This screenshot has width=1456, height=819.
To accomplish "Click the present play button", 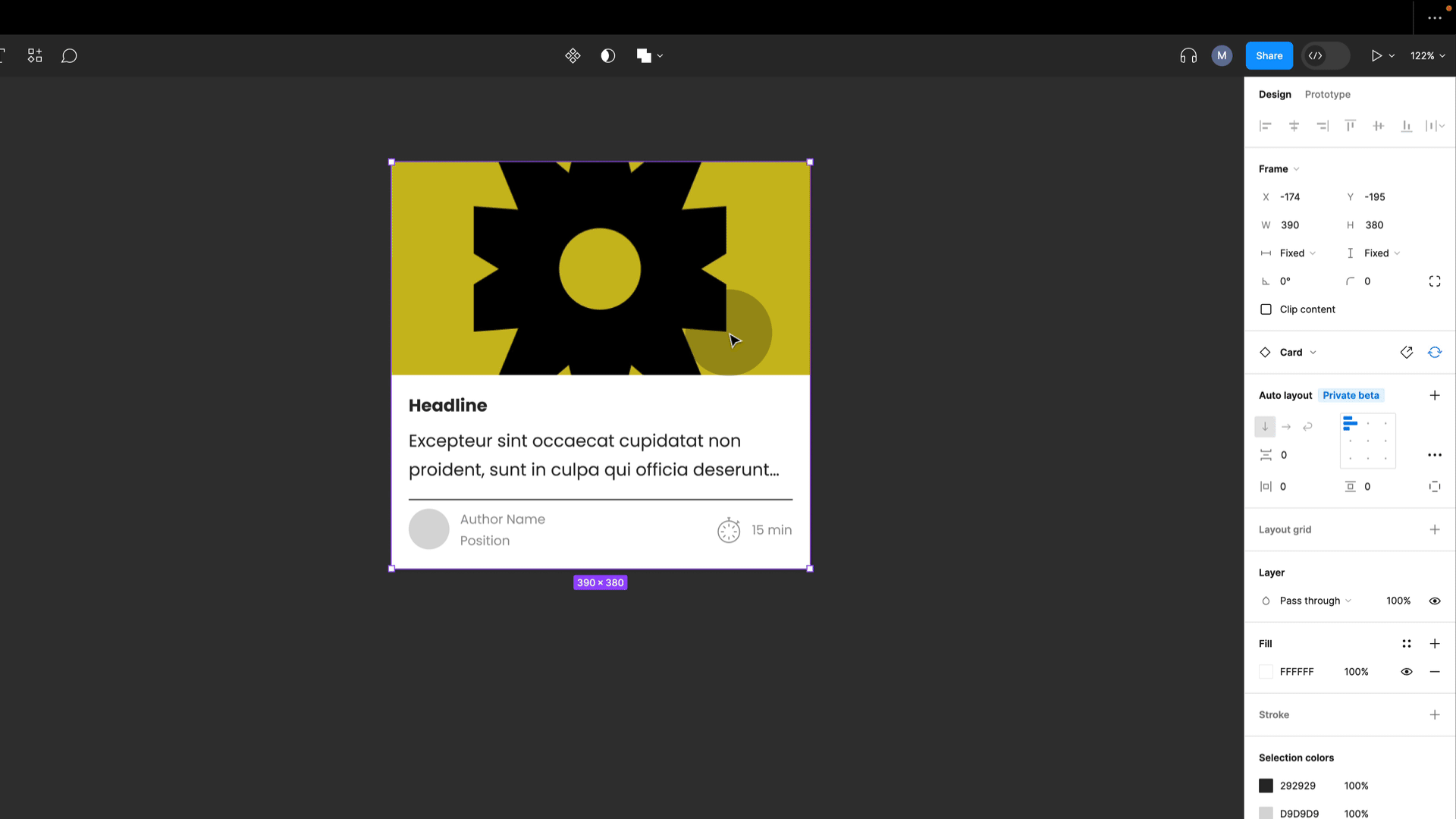I will click(x=1376, y=56).
